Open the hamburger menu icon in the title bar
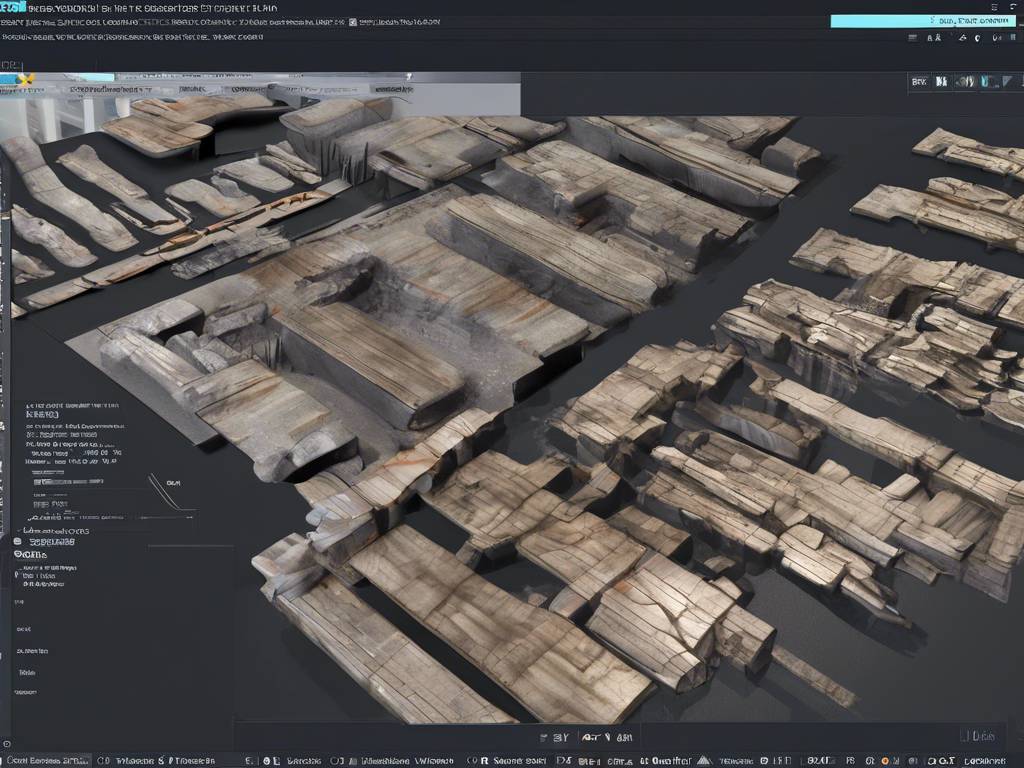Image resolution: width=1024 pixels, height=768 pixels. 995,7
